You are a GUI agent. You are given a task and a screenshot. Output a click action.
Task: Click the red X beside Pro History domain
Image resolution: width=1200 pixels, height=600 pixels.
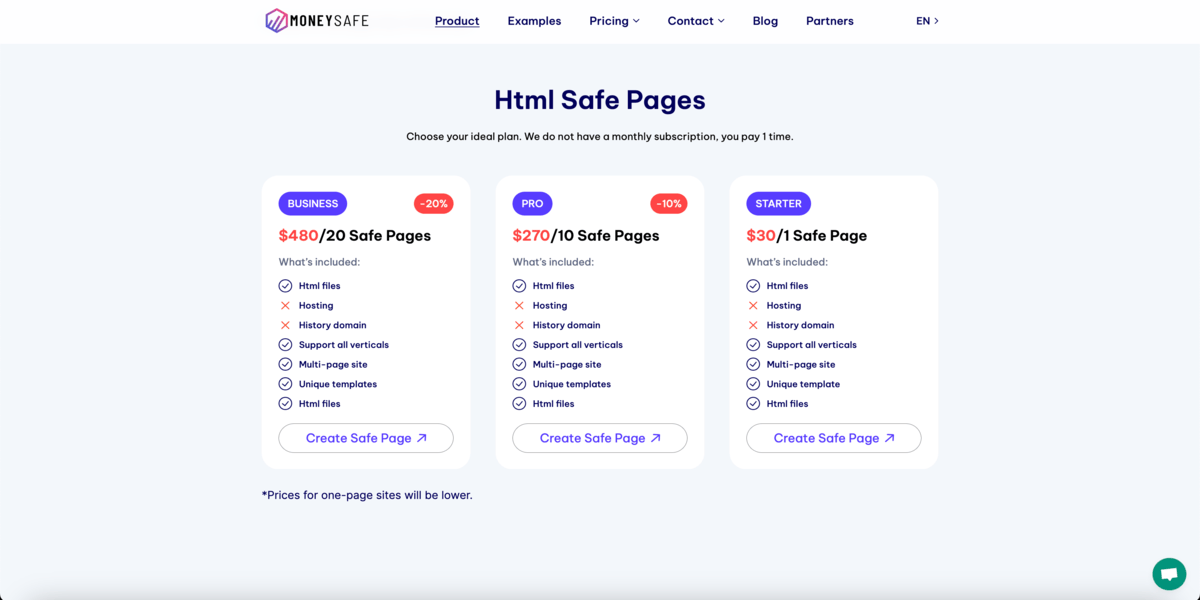519,325
